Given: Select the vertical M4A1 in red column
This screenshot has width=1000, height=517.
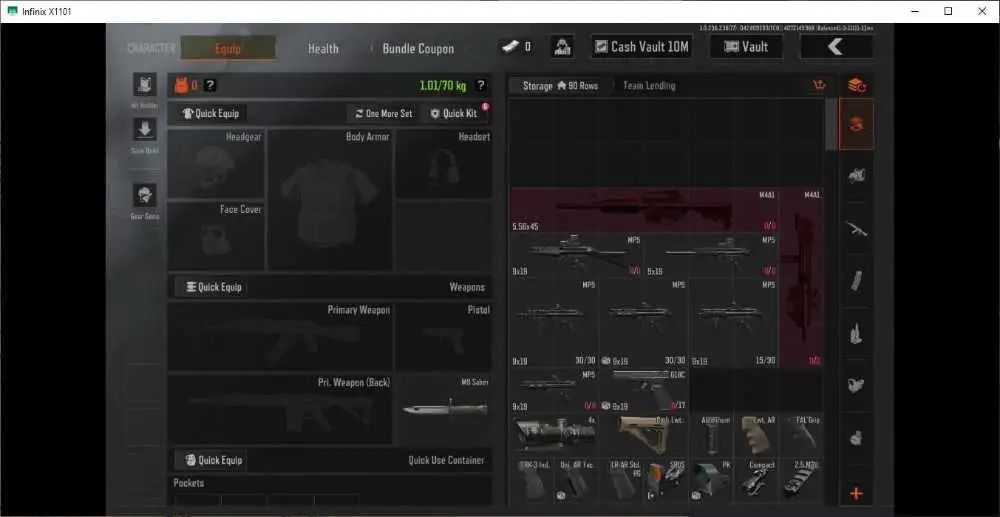Looking at the screenshot, I should click(801, 277).
